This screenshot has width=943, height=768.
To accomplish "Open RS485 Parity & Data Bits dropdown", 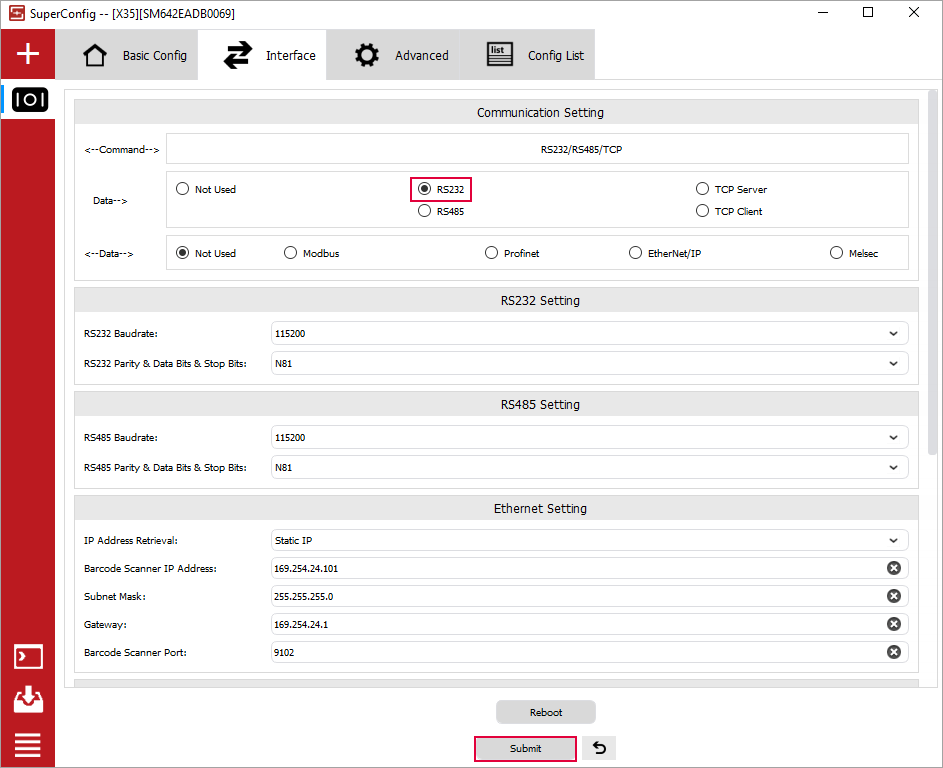I will tap(589, 467).
